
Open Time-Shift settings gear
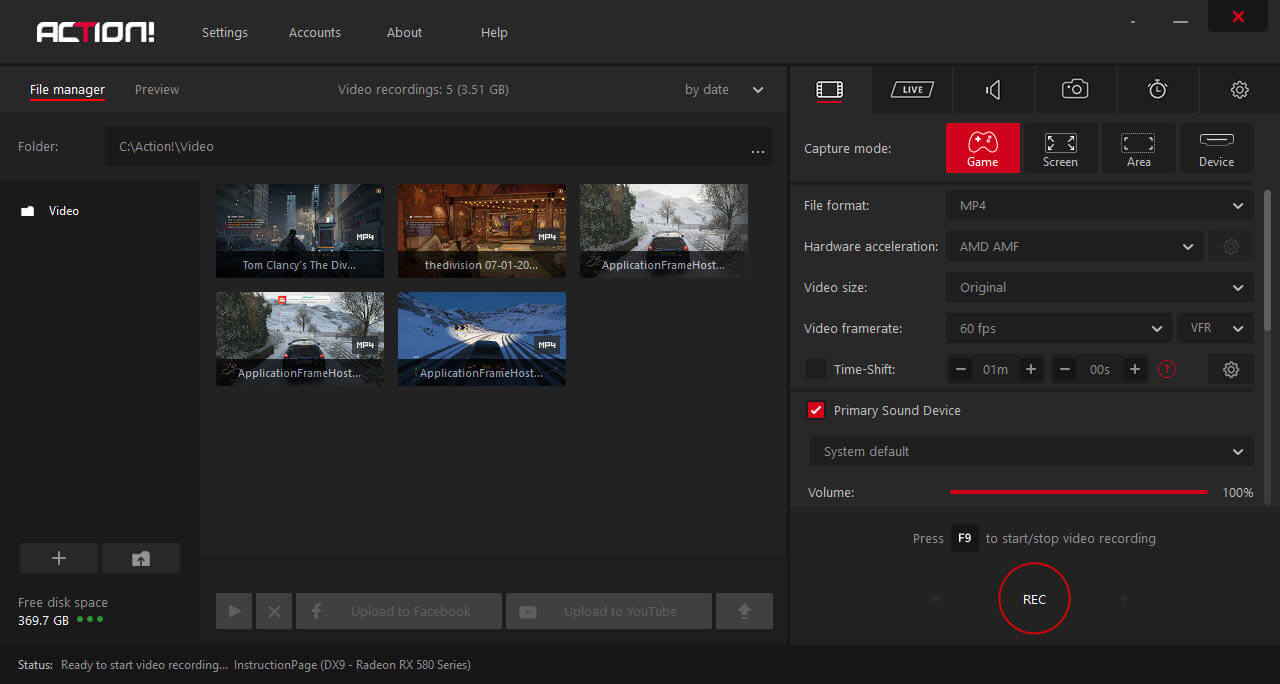click(x=1231, y=370)
